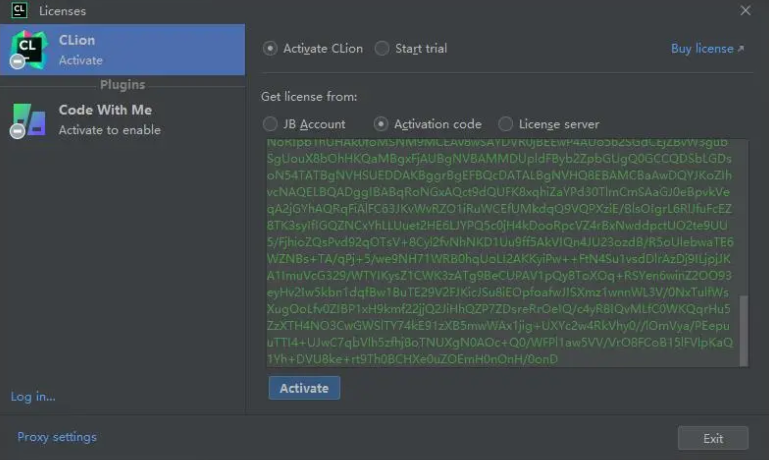This screenshot has height=460, width=769.
Task: Select the Activate CLion radio option
Action: click(270, 49)
